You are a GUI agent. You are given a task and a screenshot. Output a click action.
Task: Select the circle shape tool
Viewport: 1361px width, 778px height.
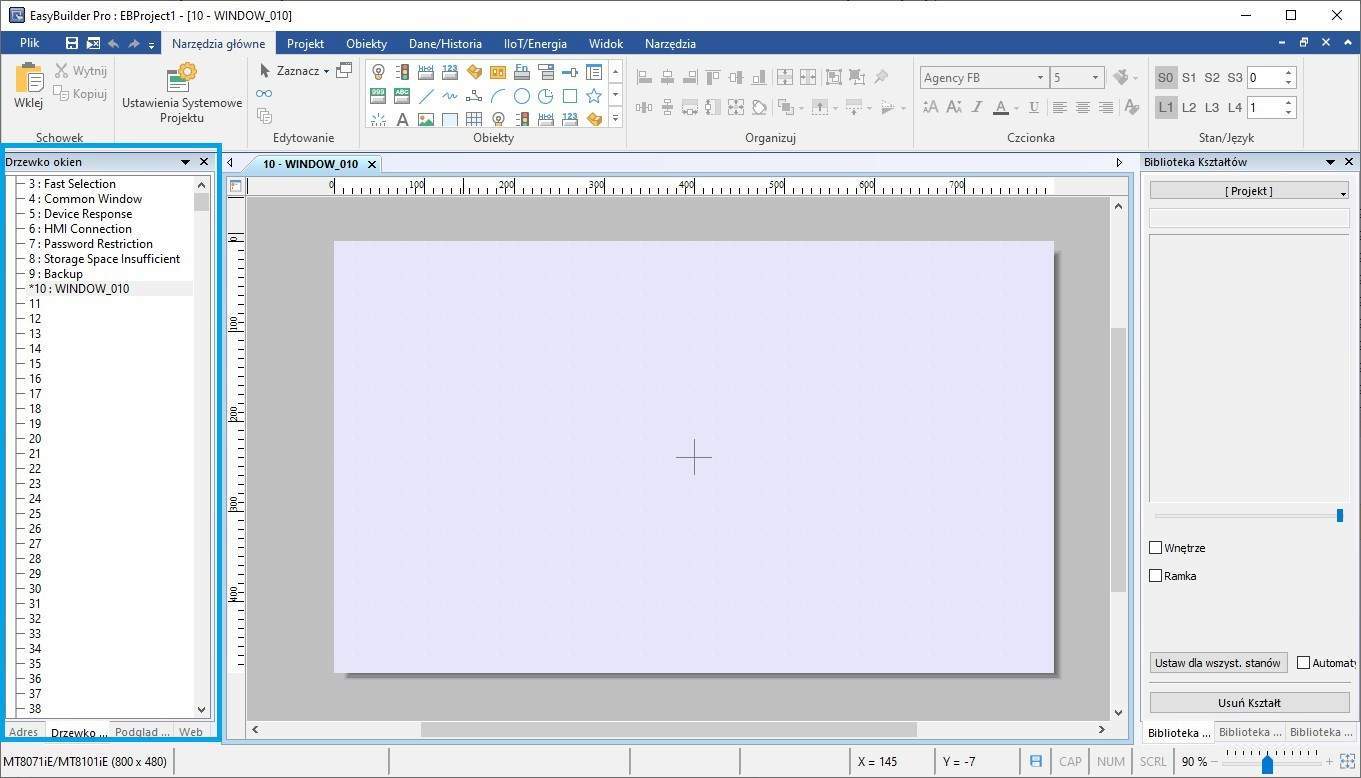coord(522,96)
